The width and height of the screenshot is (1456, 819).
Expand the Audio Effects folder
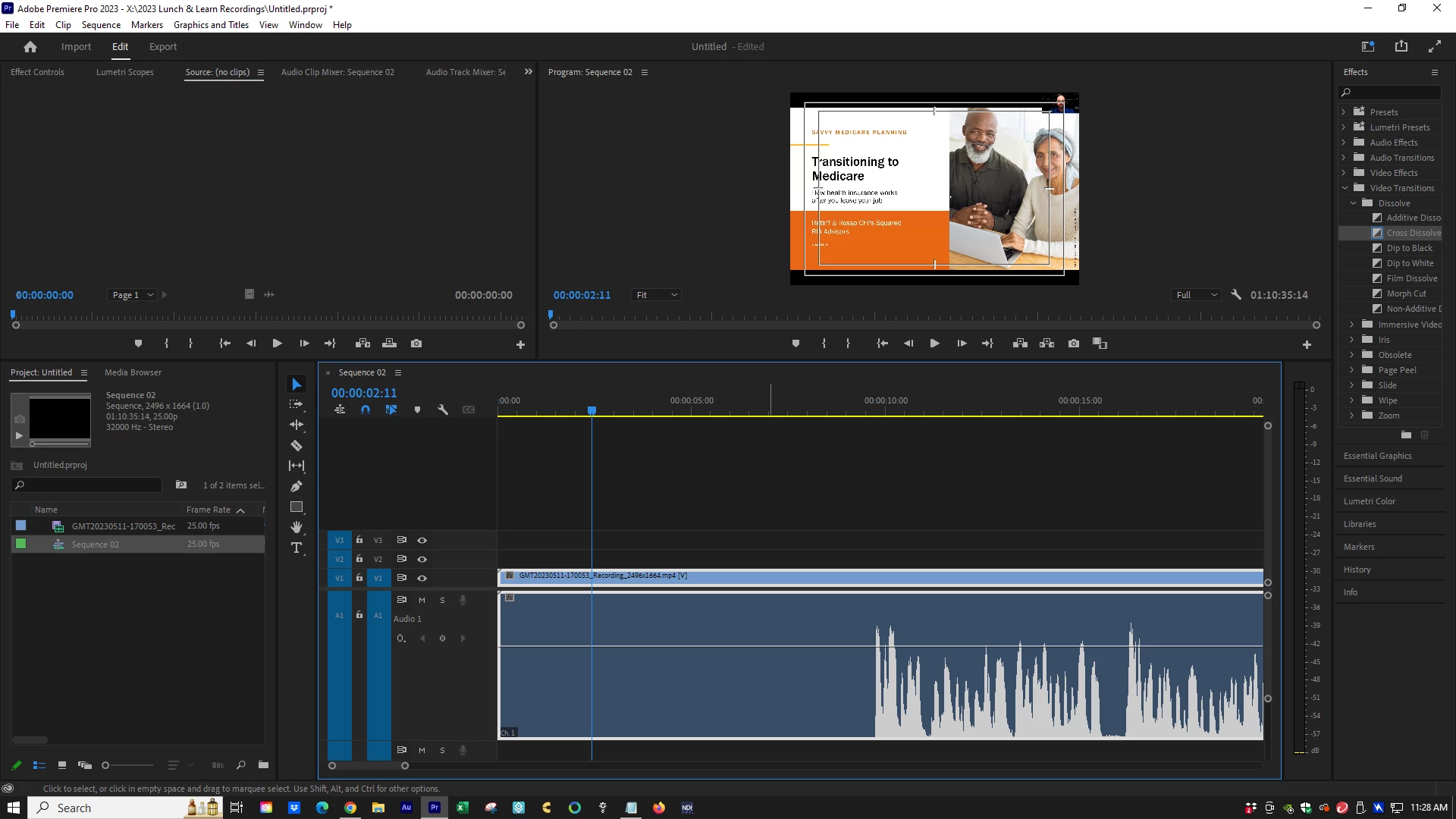[1344, 143]
